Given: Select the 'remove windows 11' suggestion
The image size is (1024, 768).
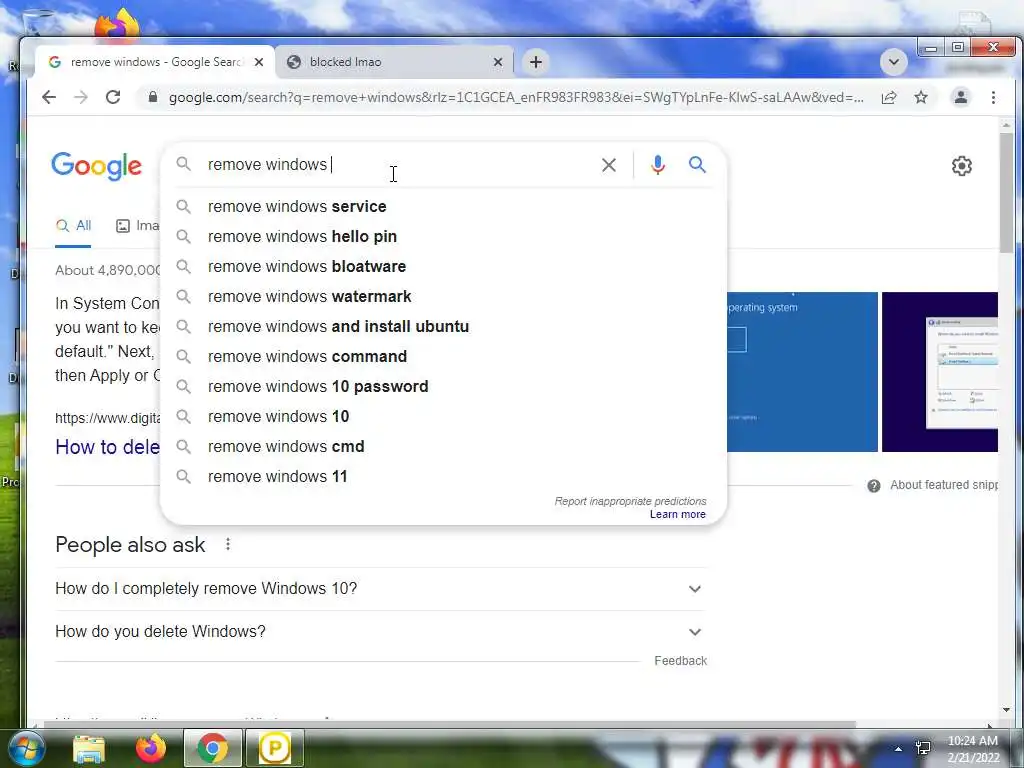Looking at the screenshot, I should coord(443,477).
